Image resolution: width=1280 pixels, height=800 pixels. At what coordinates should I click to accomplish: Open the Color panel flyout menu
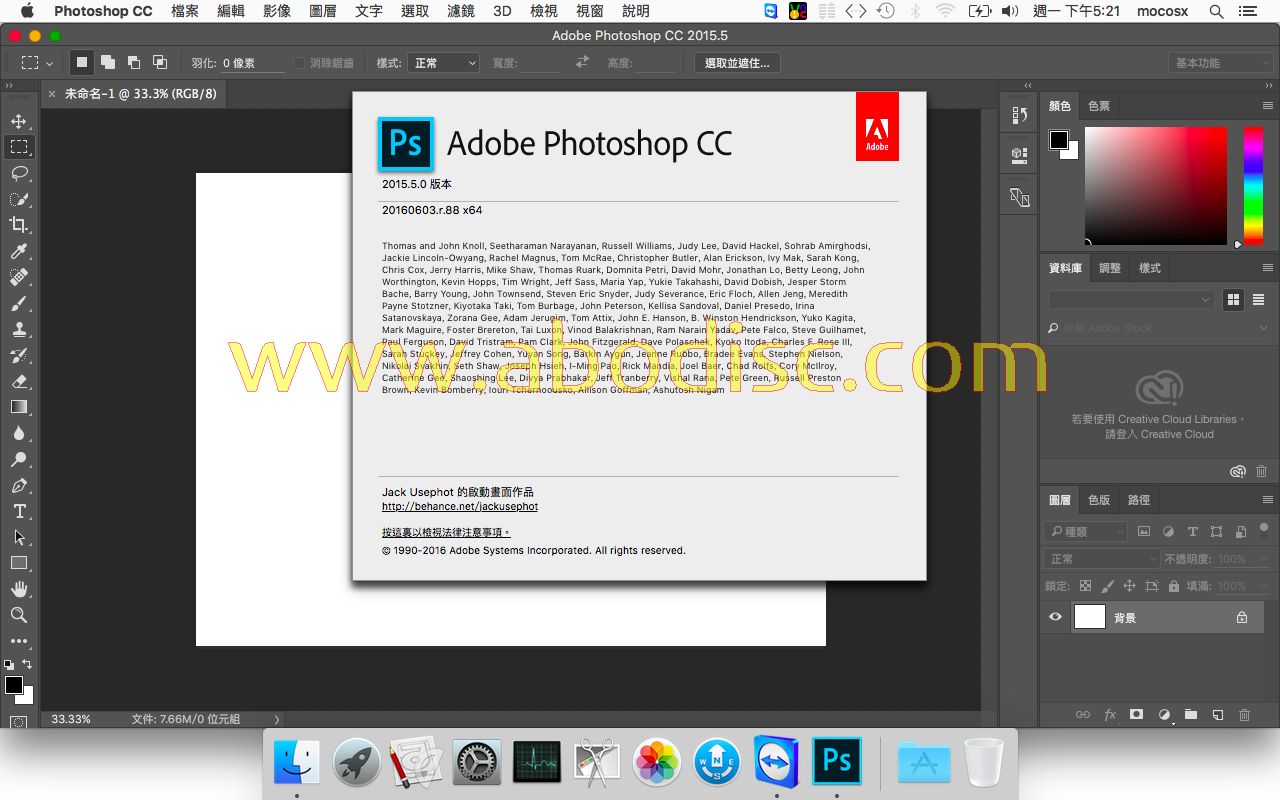pyautogui.click(x=1268, y=106)
